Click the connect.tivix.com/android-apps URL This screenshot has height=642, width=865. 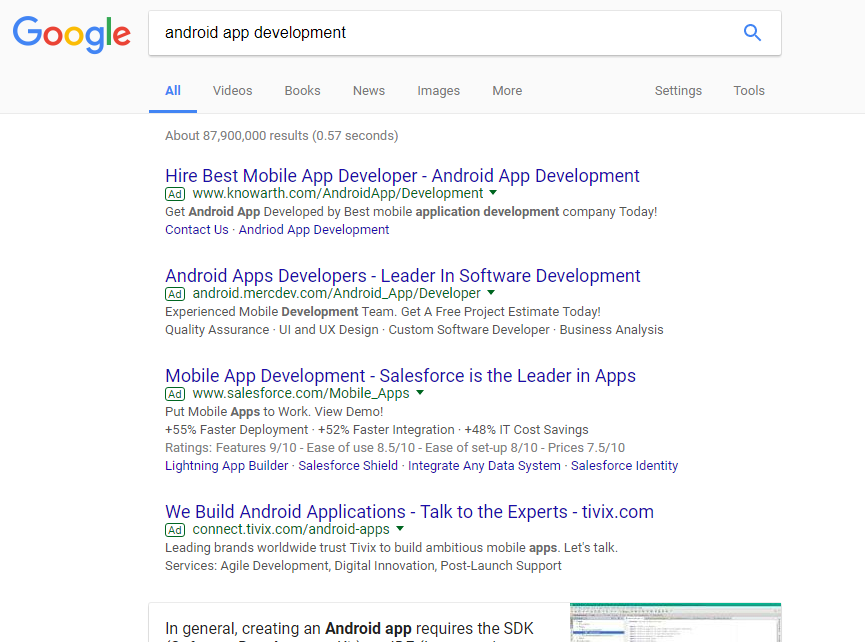[x=291, y=529]
